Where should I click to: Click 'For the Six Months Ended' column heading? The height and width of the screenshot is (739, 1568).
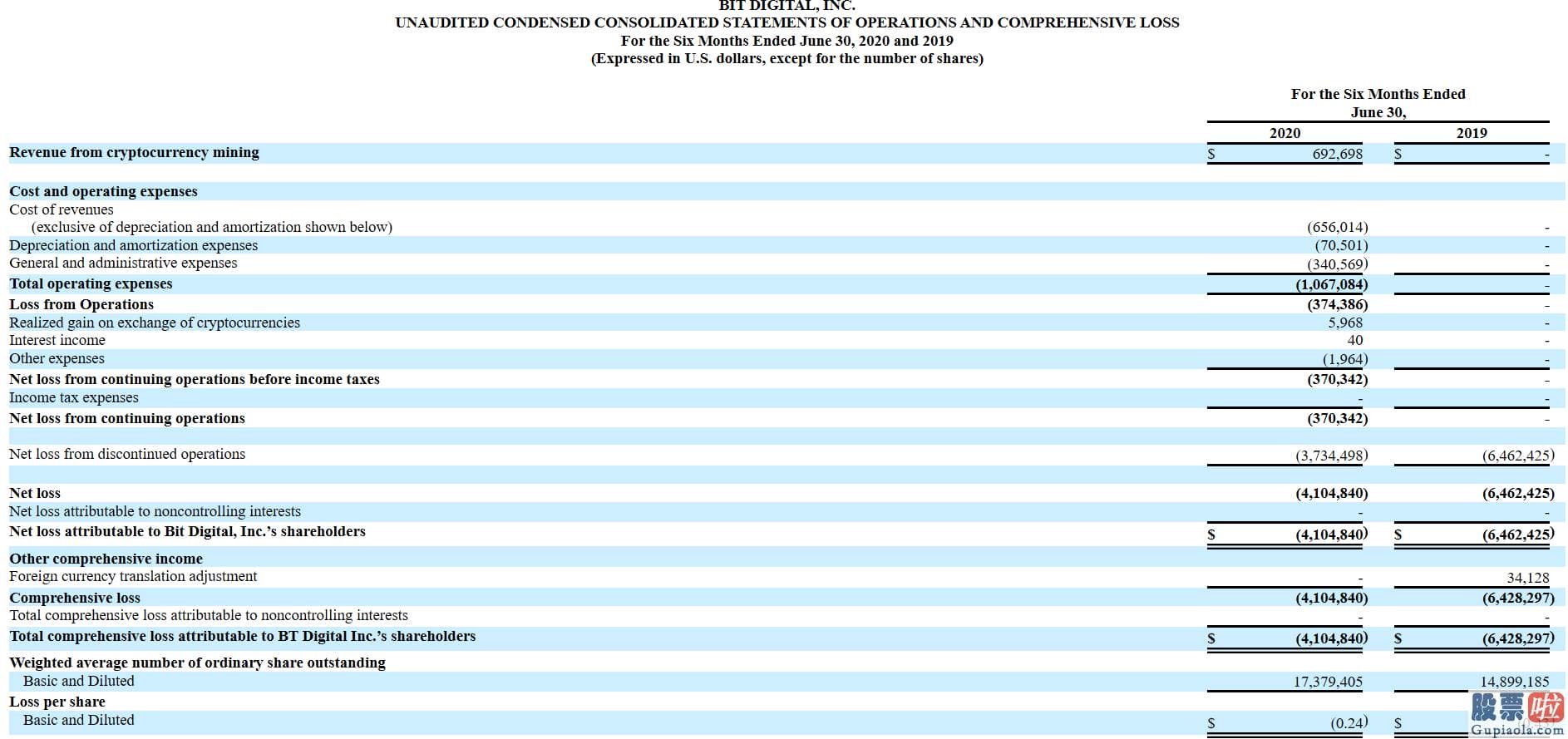(x=1378, y=94)
